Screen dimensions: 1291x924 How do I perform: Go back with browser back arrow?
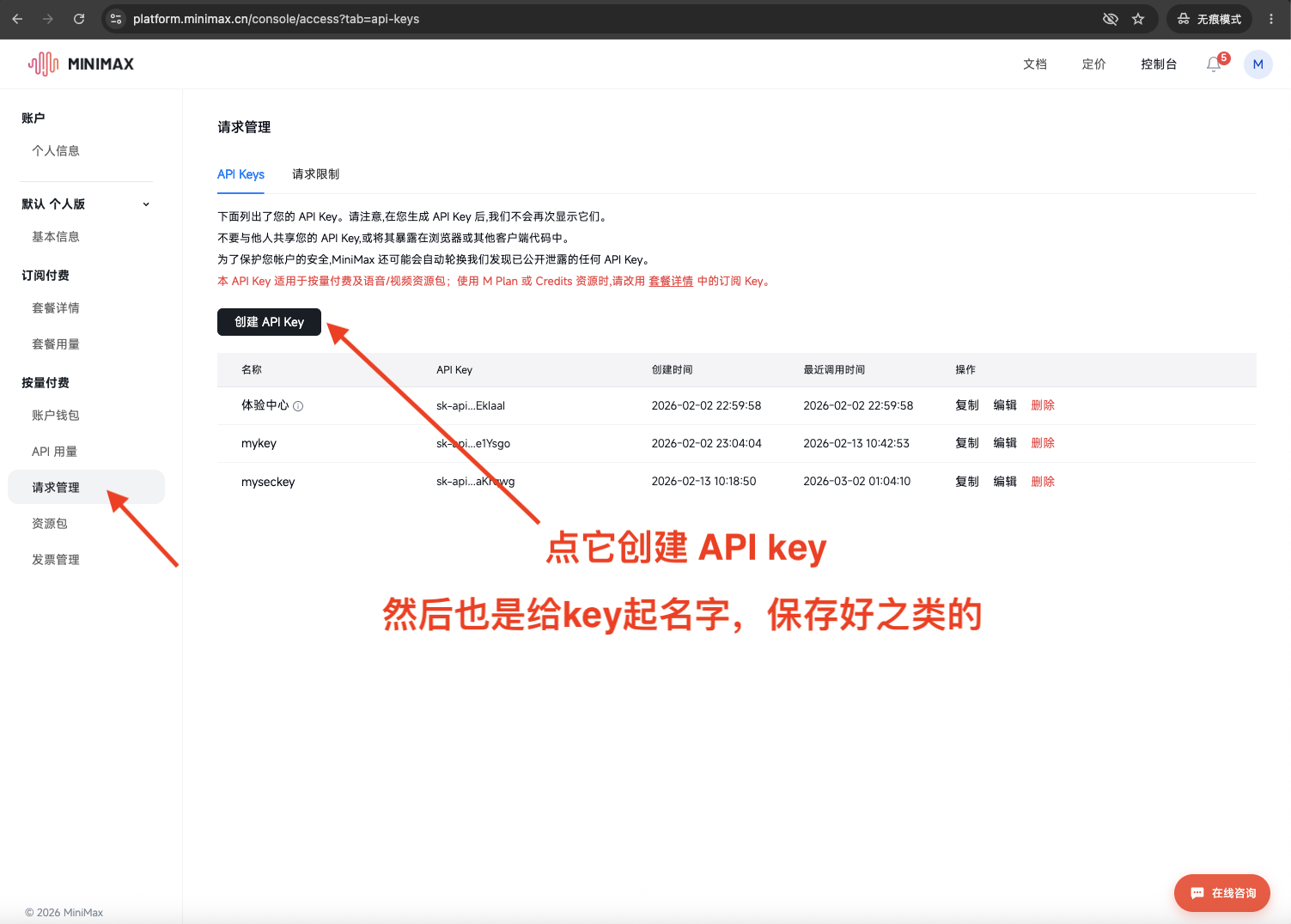pyautogui.click(x=17, y=19)
